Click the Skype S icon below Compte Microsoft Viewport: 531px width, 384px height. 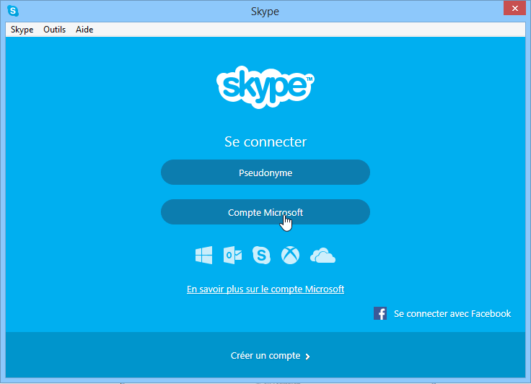(261, 255)
